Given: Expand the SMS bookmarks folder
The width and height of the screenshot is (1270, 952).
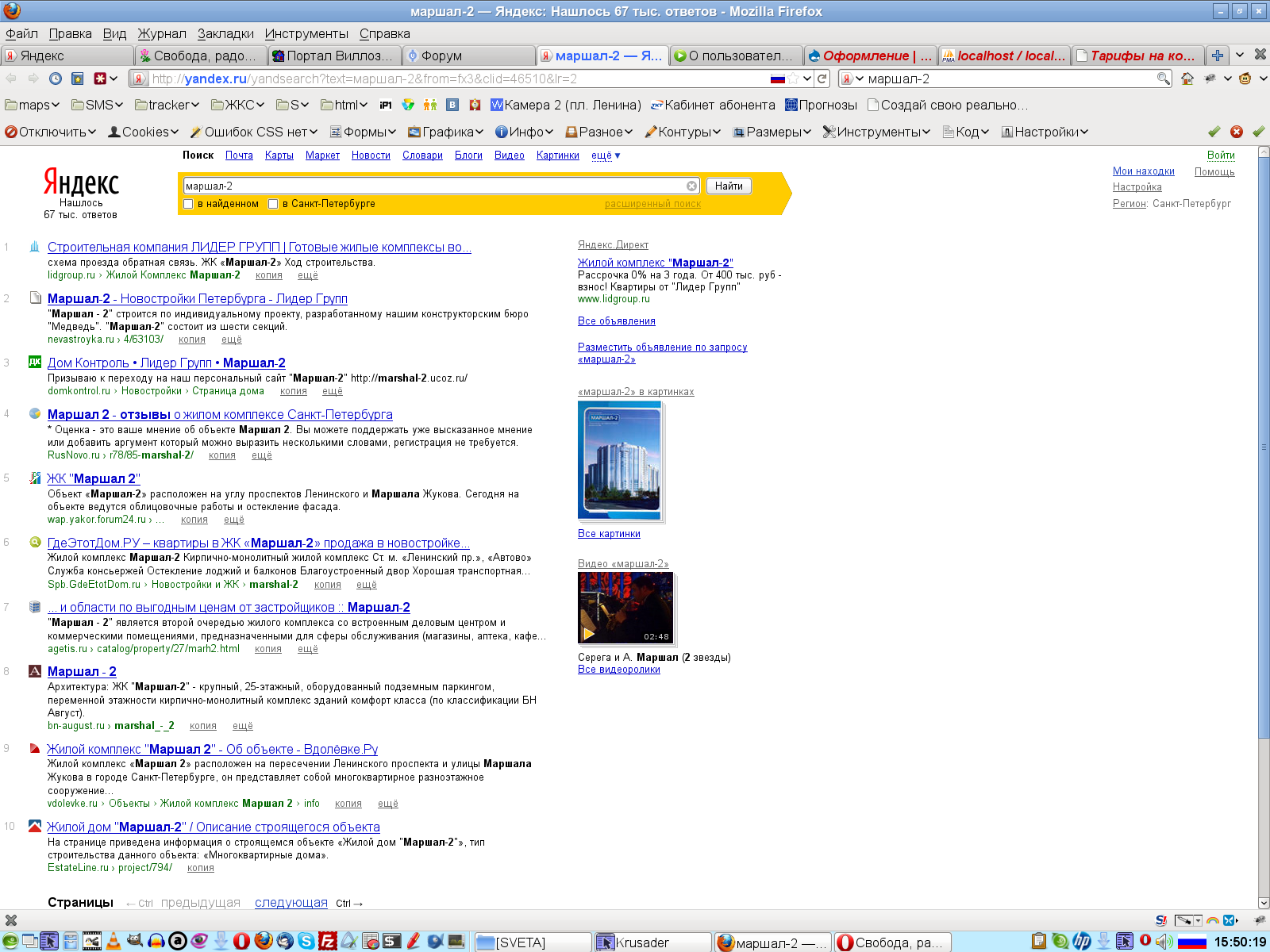Looking at the screenshot, I should point(96,105).
